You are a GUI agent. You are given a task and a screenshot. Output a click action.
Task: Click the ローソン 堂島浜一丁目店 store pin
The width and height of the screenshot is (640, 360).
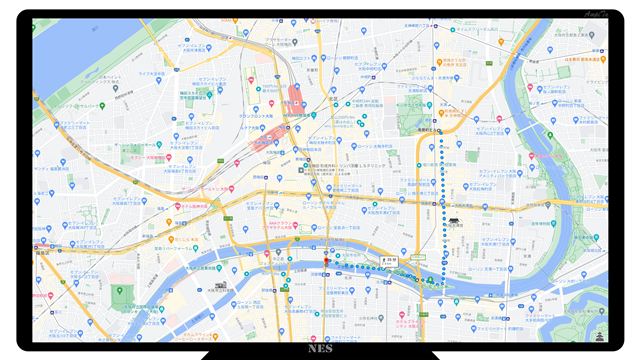pos(314,228)
